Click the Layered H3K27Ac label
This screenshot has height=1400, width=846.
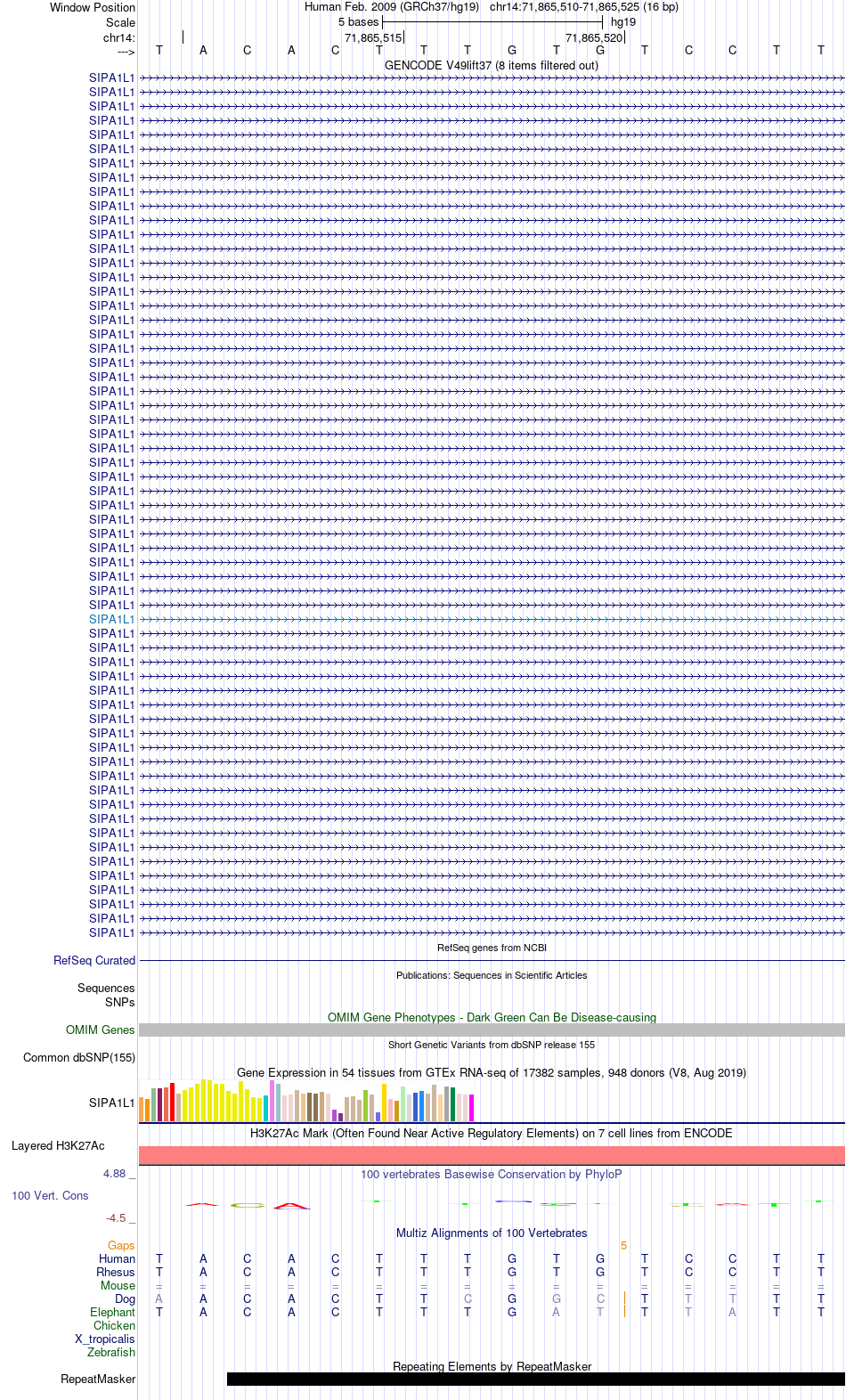(58, 1145)
